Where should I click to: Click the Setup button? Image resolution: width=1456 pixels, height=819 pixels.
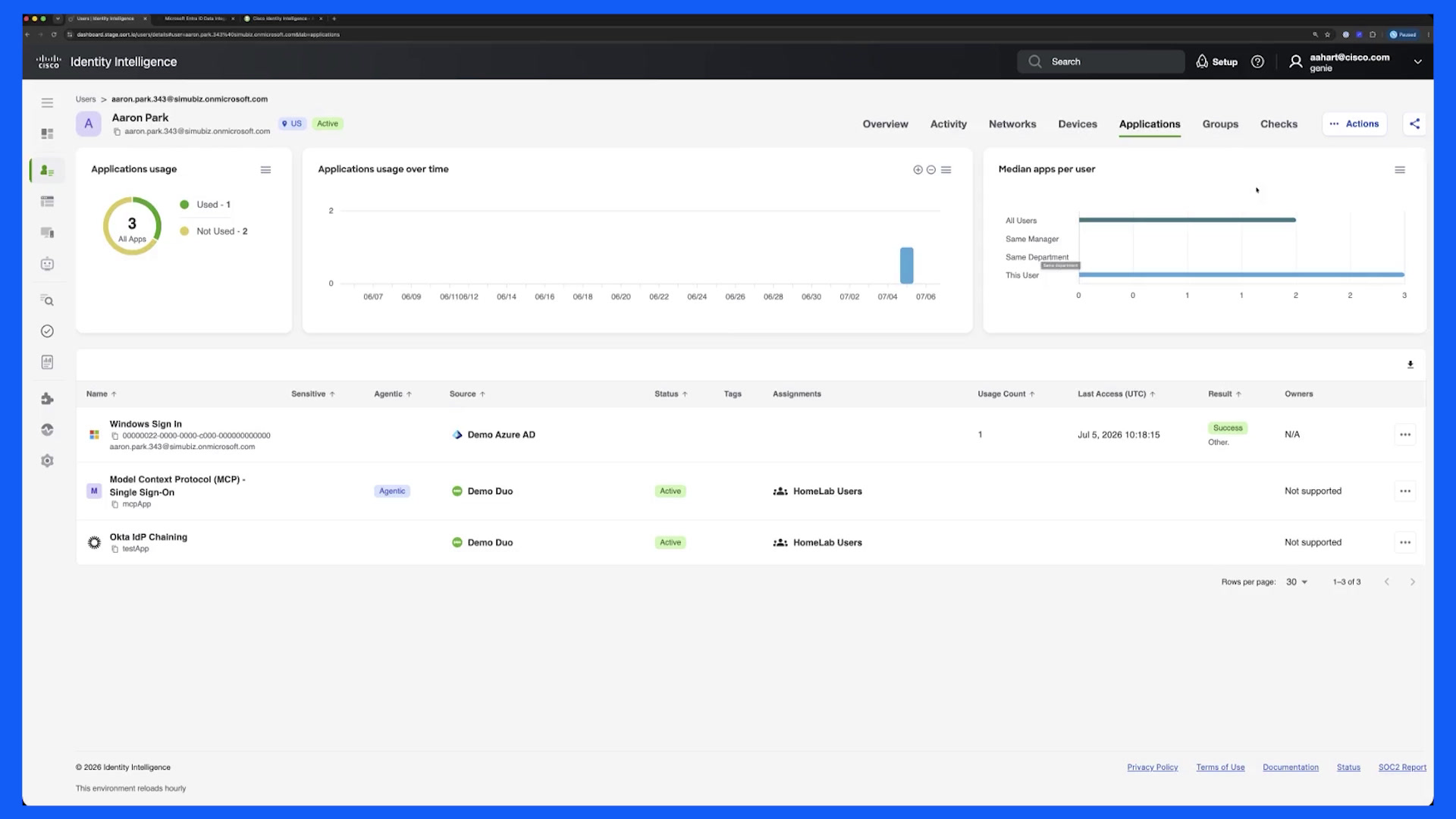(1216, 62)
